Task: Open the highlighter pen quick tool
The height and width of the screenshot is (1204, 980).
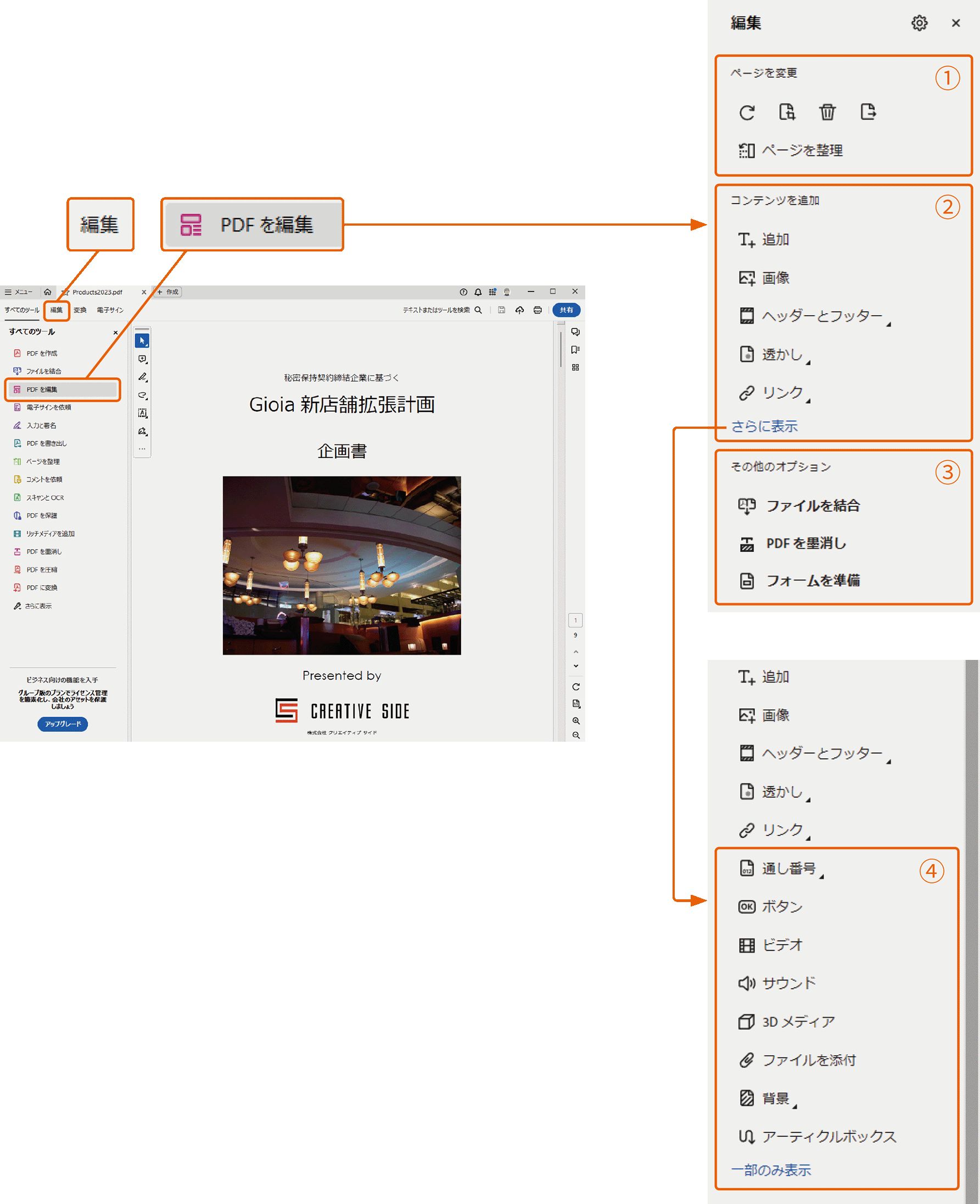Action: coord(143,377)
